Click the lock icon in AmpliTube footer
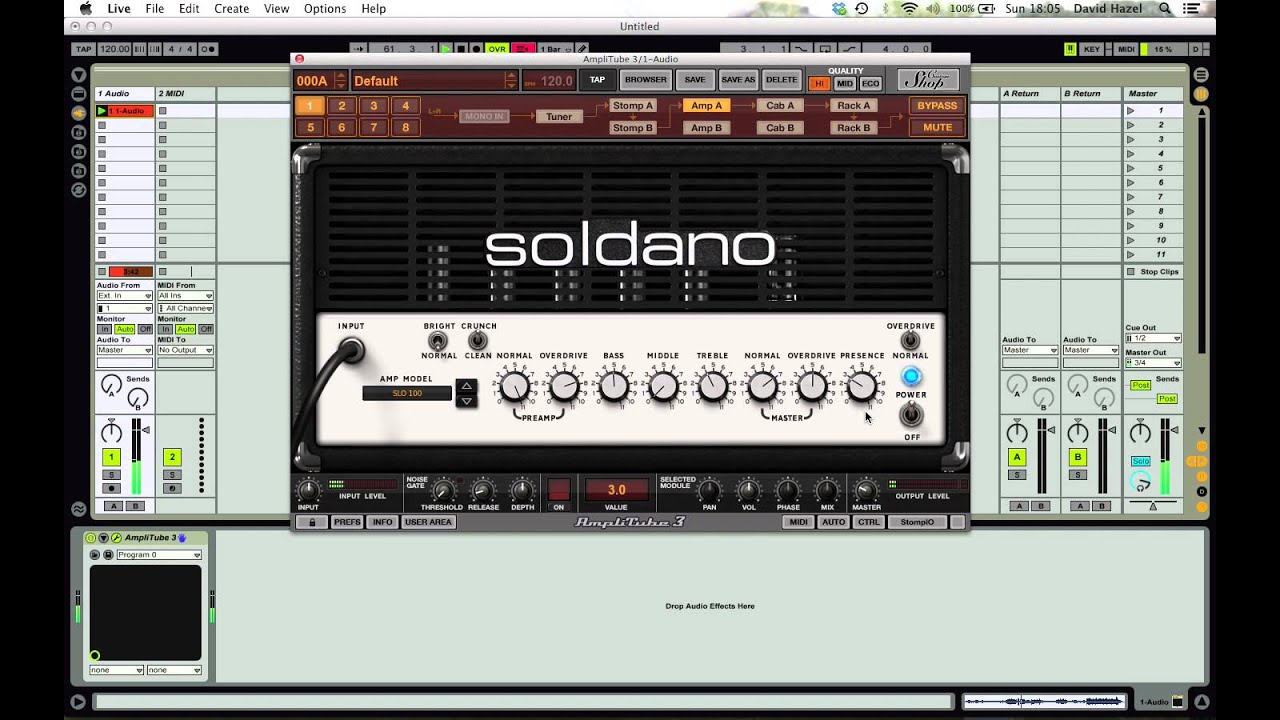 pos(312,522)
